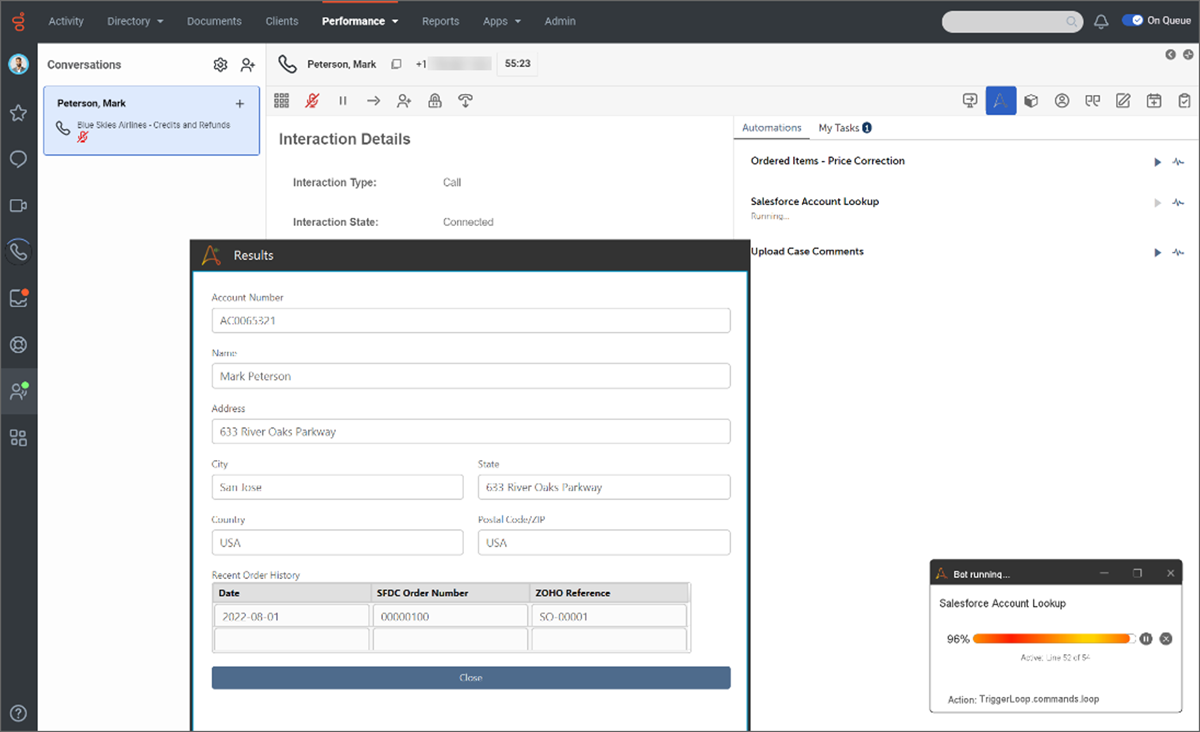Screen dimensions: 1200x732
Task: Open the wrap-up clipboard icon
Action: (x=1184, y=100)
